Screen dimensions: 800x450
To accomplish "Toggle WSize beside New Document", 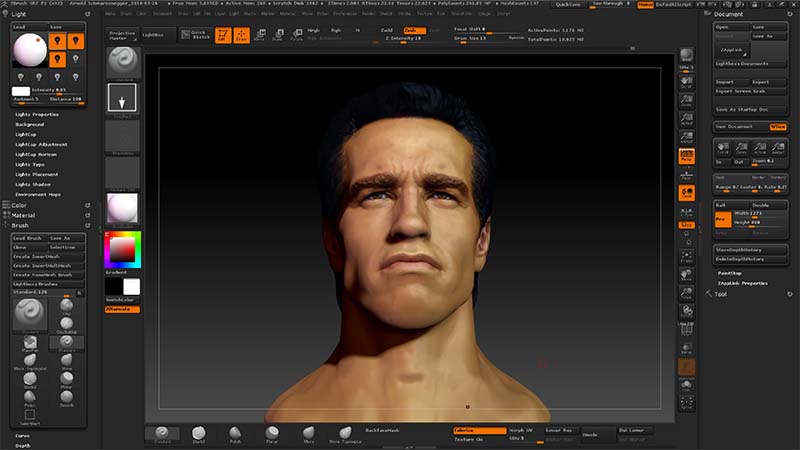I will click(x=778, y=127).
